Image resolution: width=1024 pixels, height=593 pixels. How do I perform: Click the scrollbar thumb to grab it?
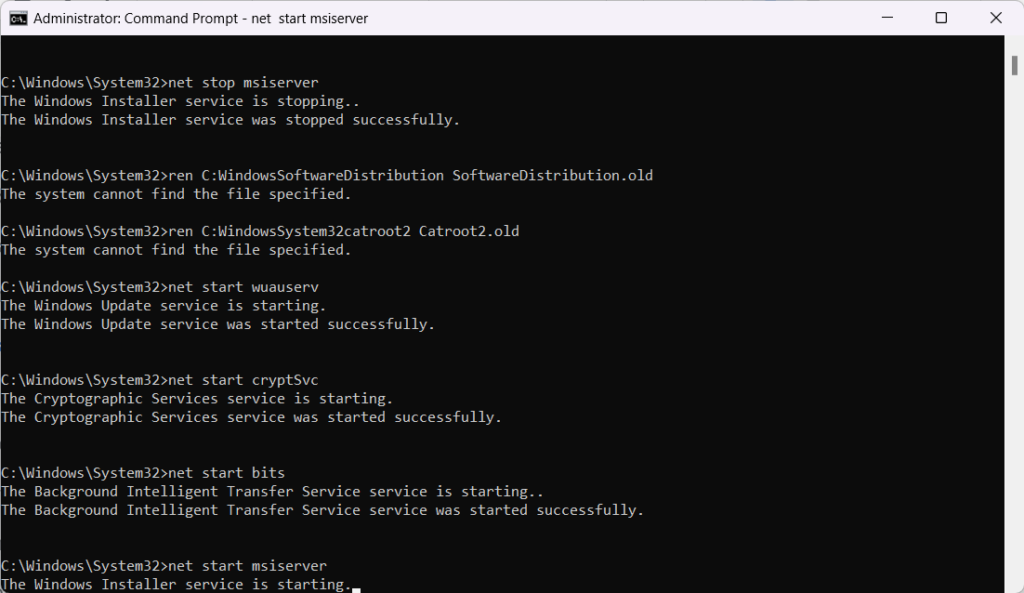coord(1013,65)
